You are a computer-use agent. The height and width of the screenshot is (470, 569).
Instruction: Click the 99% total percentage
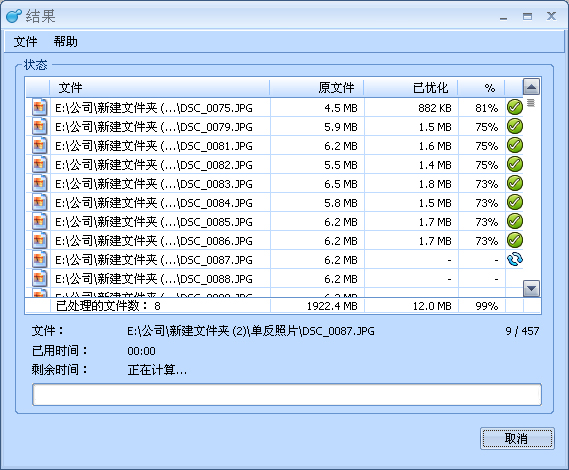tap(487, 306)
